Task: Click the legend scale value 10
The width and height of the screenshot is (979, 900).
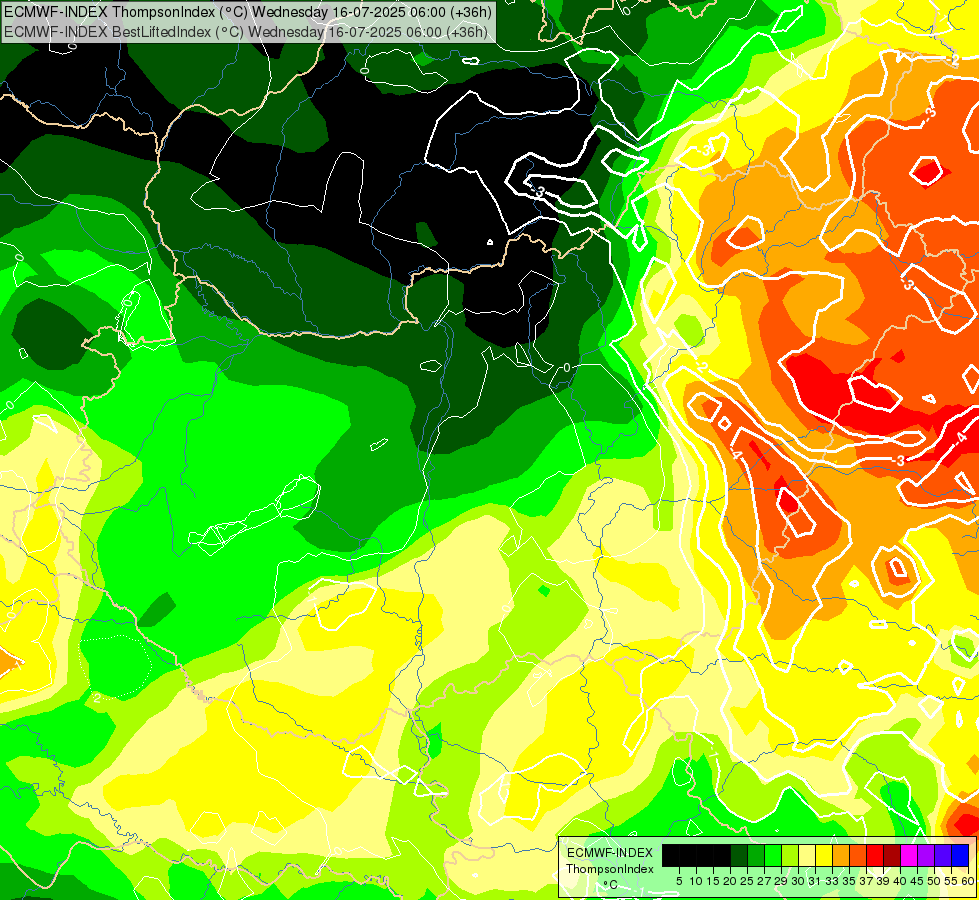Action: click(x=696, y=881)
